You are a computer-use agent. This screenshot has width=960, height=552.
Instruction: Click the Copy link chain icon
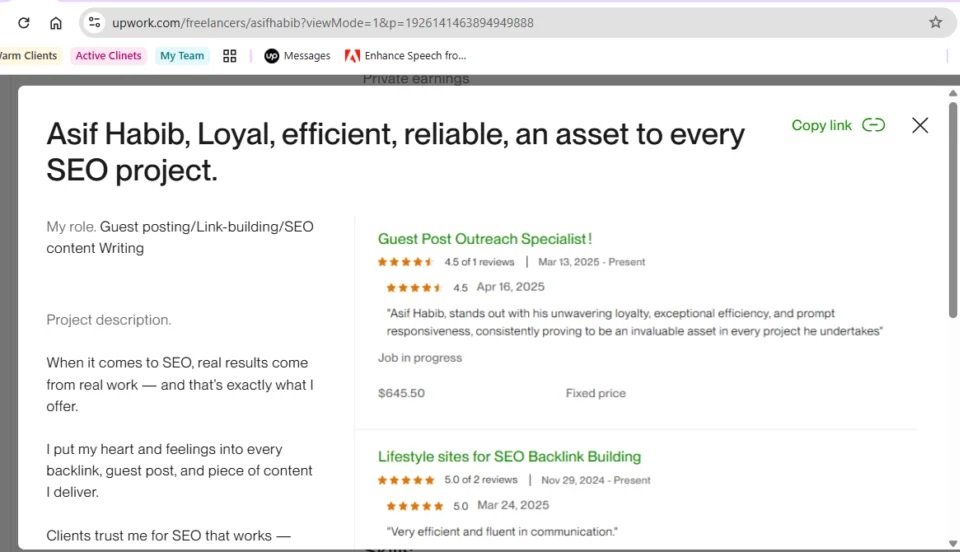(874, 125)
